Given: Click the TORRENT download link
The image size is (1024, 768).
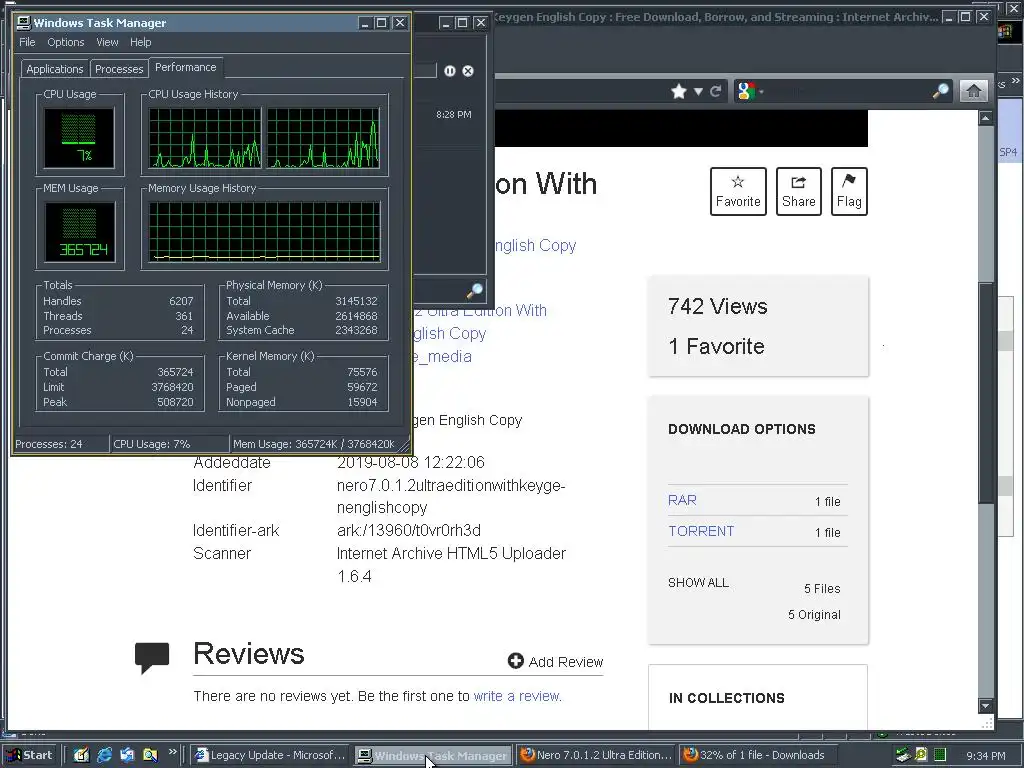Looking at the screenshot, I should (701, 531).
